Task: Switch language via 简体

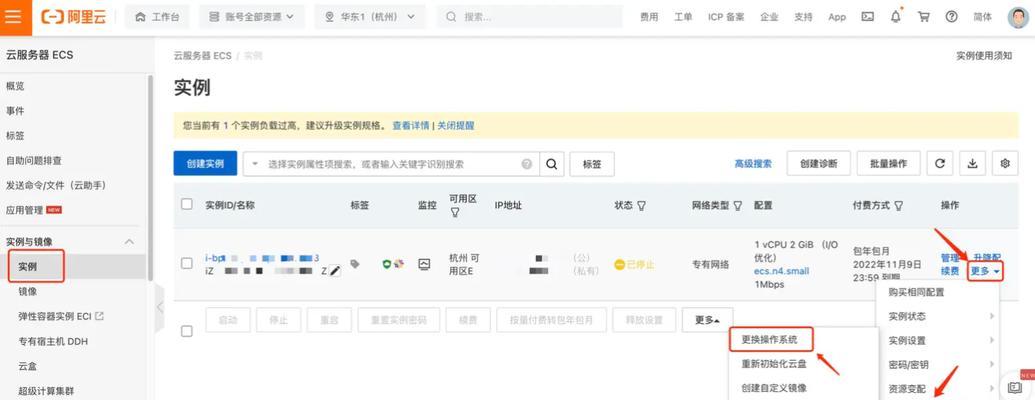Action: pyautogui.click(x=982, y=17)
